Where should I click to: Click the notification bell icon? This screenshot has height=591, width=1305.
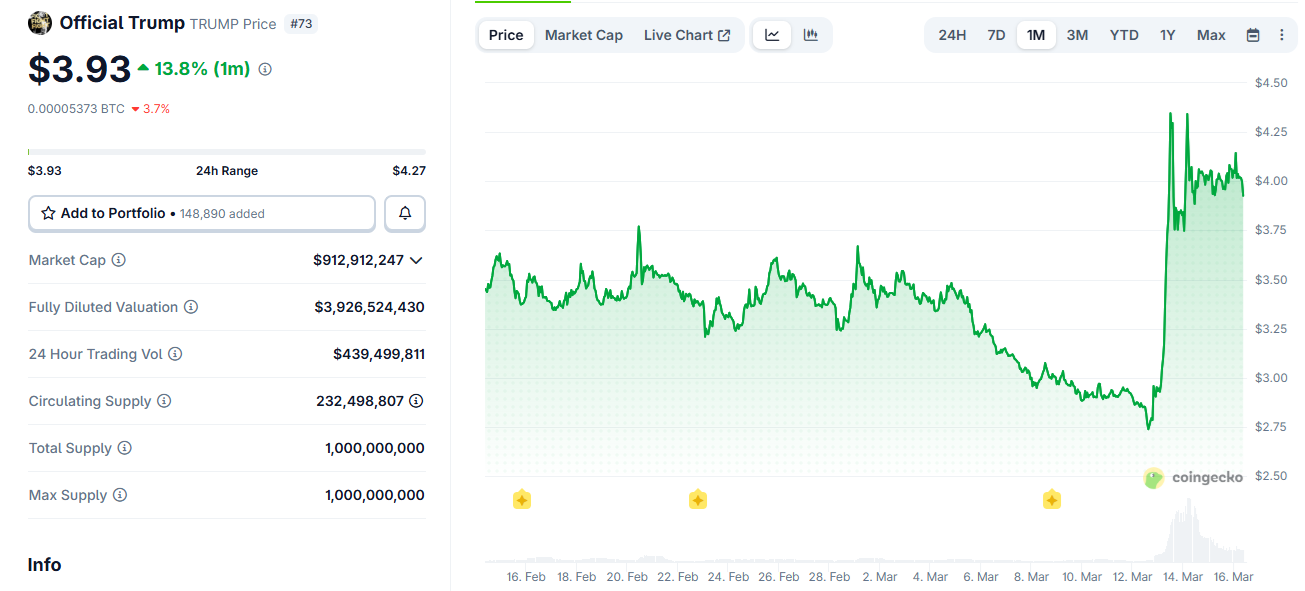pos(404,213)
